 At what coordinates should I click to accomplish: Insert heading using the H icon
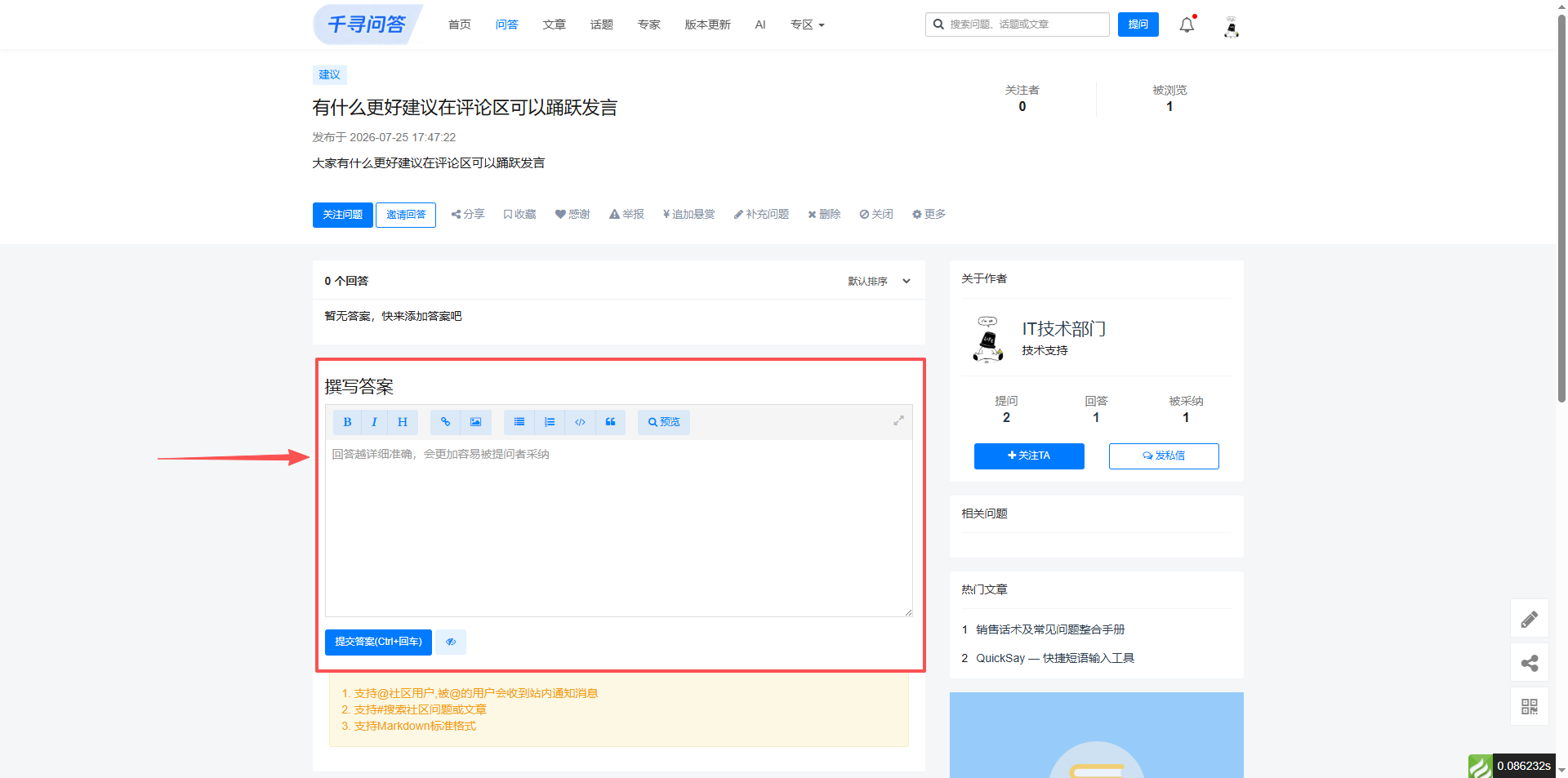coord(403,422)
